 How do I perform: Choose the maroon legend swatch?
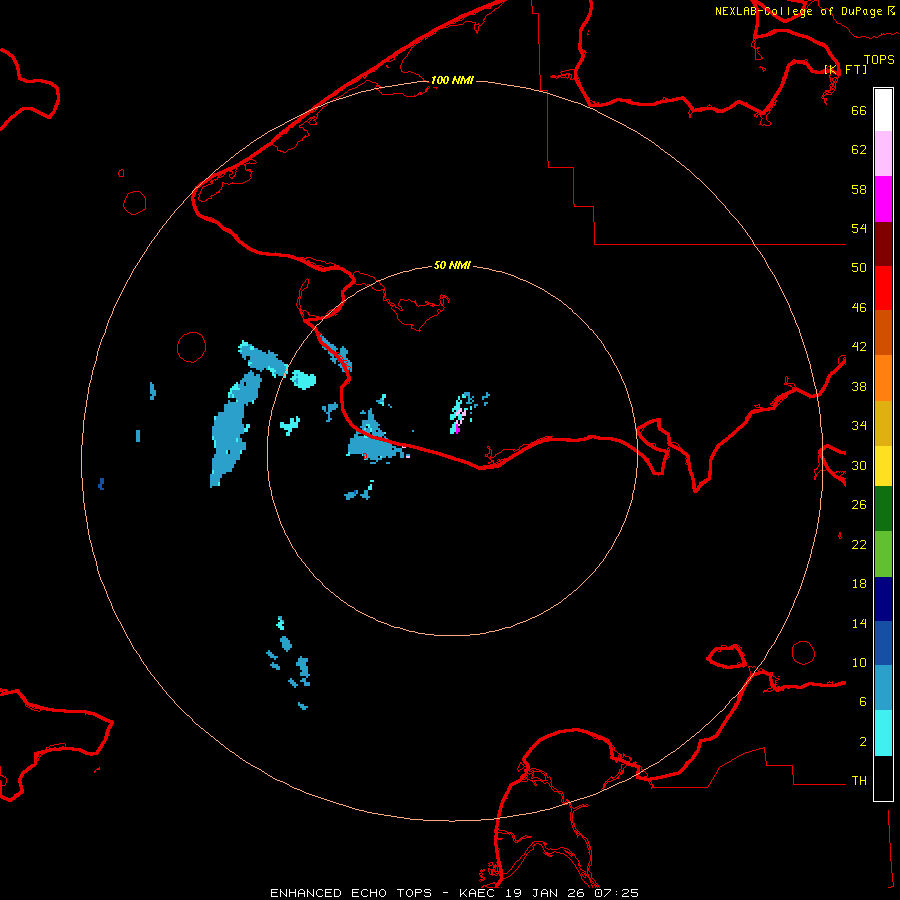(x=883, y=244)
